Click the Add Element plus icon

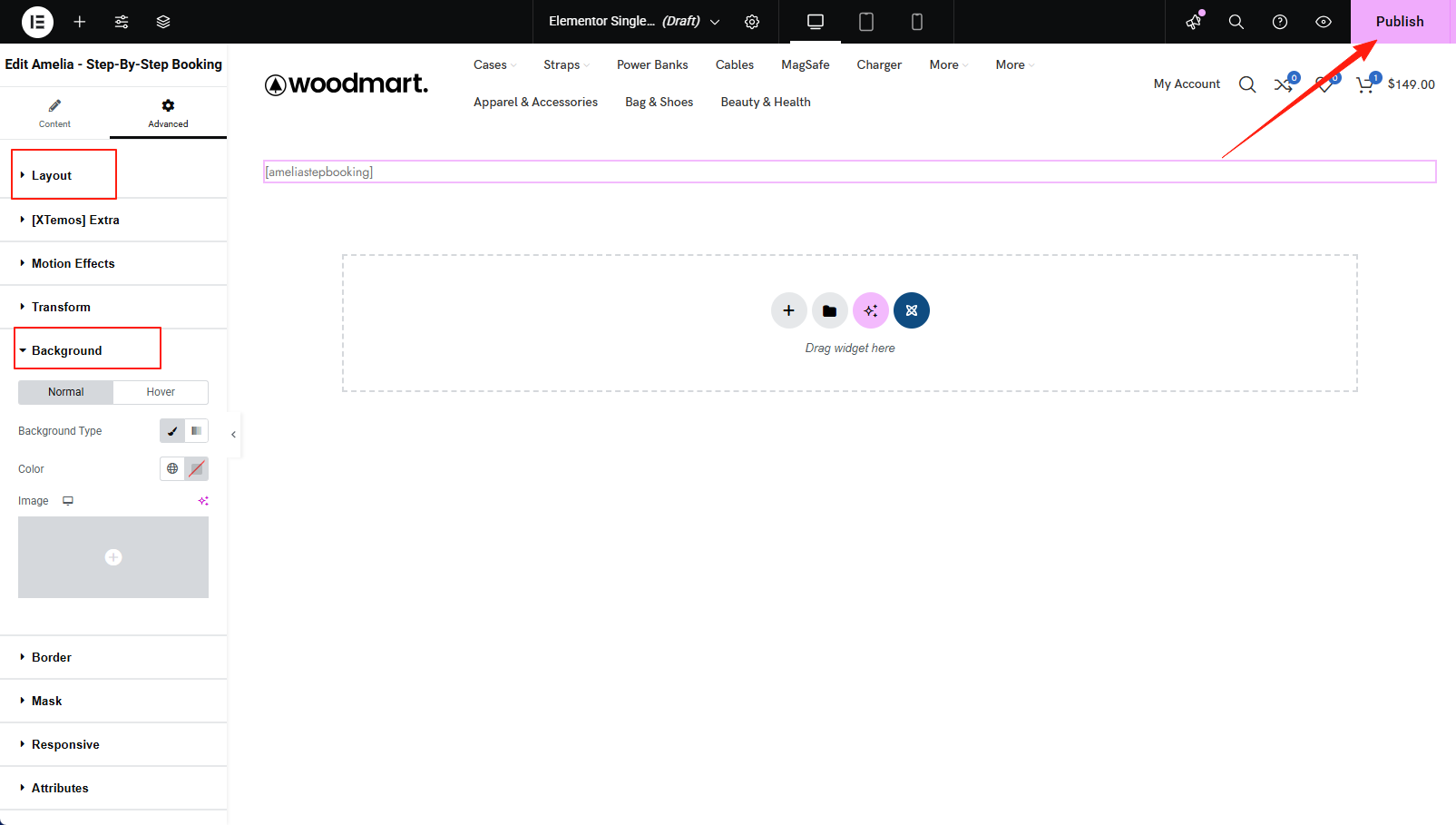(80, 22)
